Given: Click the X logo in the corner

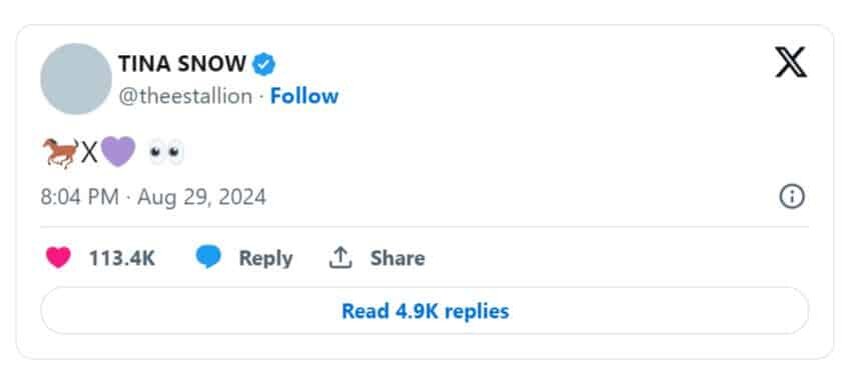Looking at the screenshot, I should coord(791,62).
